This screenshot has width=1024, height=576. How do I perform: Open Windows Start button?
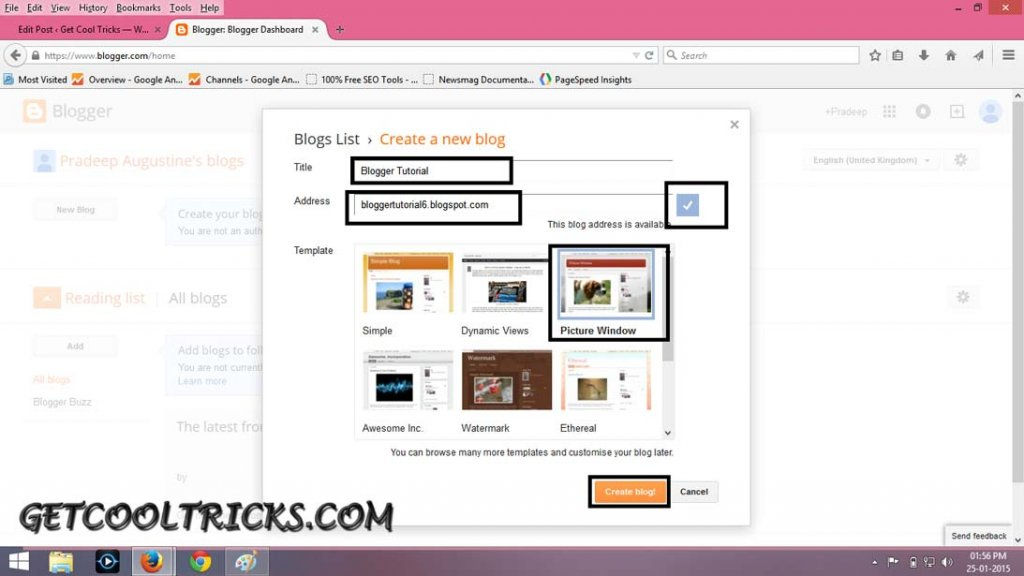pos(19,562)
